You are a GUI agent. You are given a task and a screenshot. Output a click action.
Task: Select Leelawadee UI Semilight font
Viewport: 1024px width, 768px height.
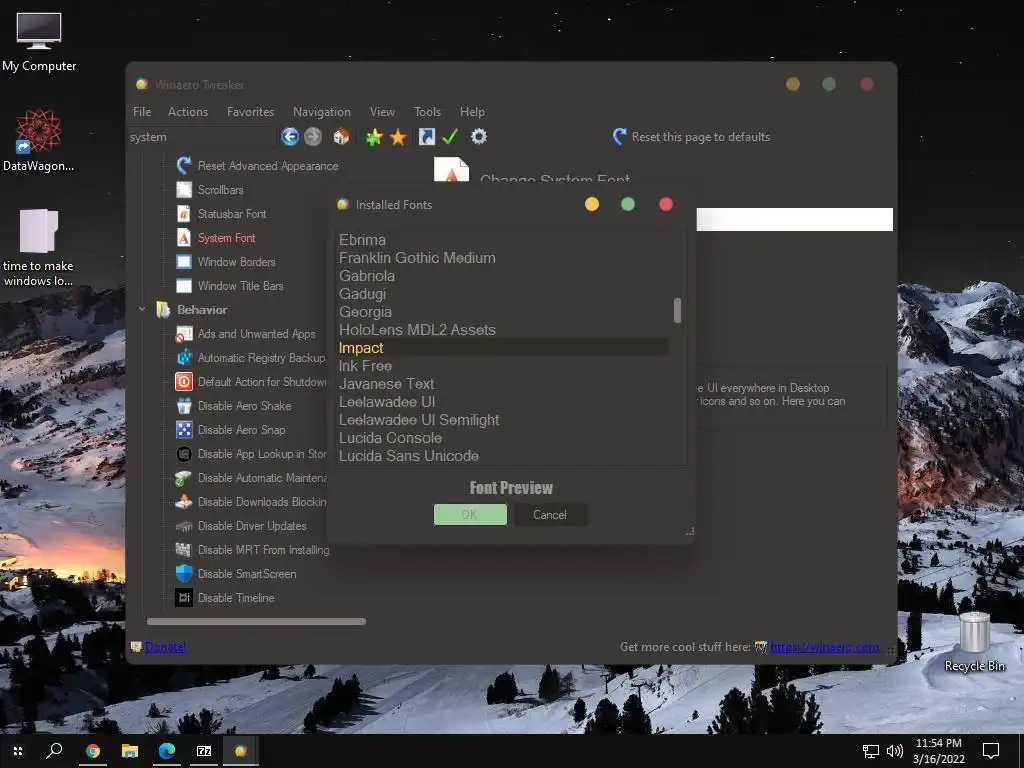[503, 420]
